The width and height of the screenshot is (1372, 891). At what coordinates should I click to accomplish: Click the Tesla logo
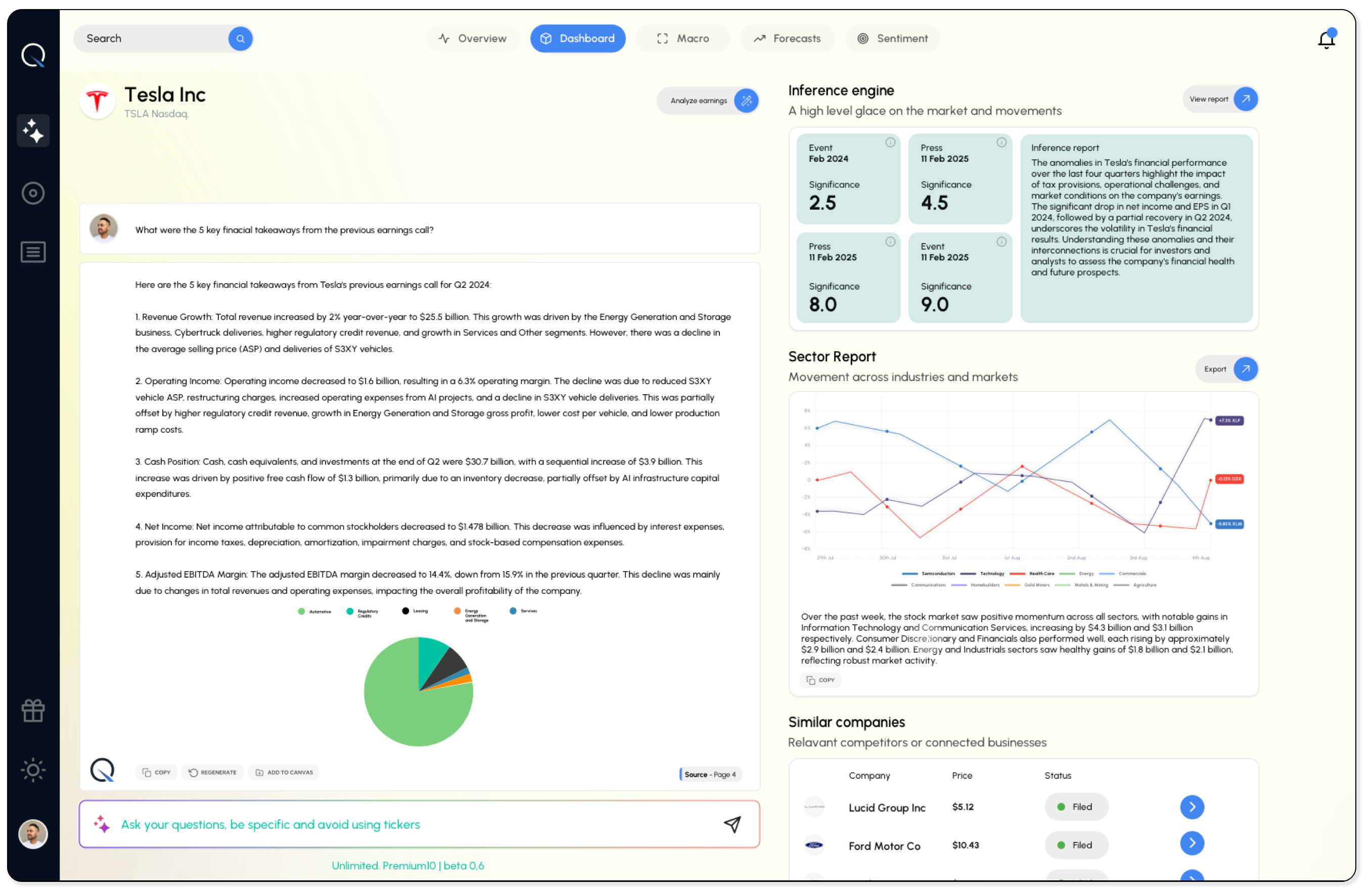(98, 102)
